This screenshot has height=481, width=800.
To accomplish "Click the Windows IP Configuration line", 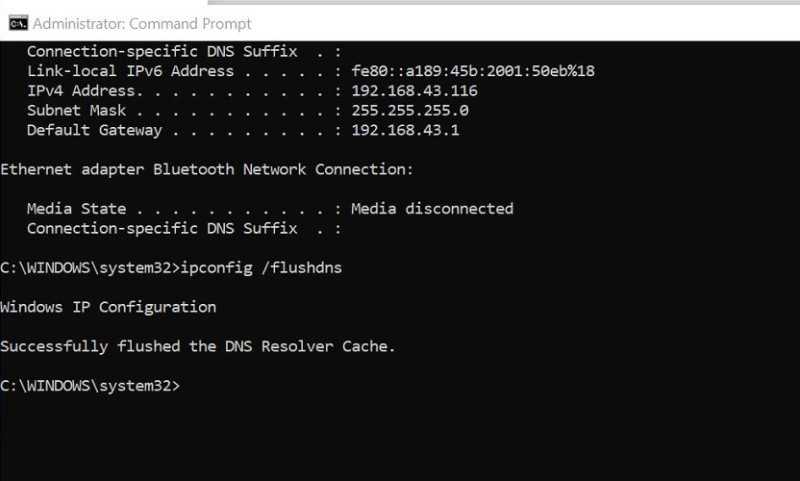I will 108,307.
